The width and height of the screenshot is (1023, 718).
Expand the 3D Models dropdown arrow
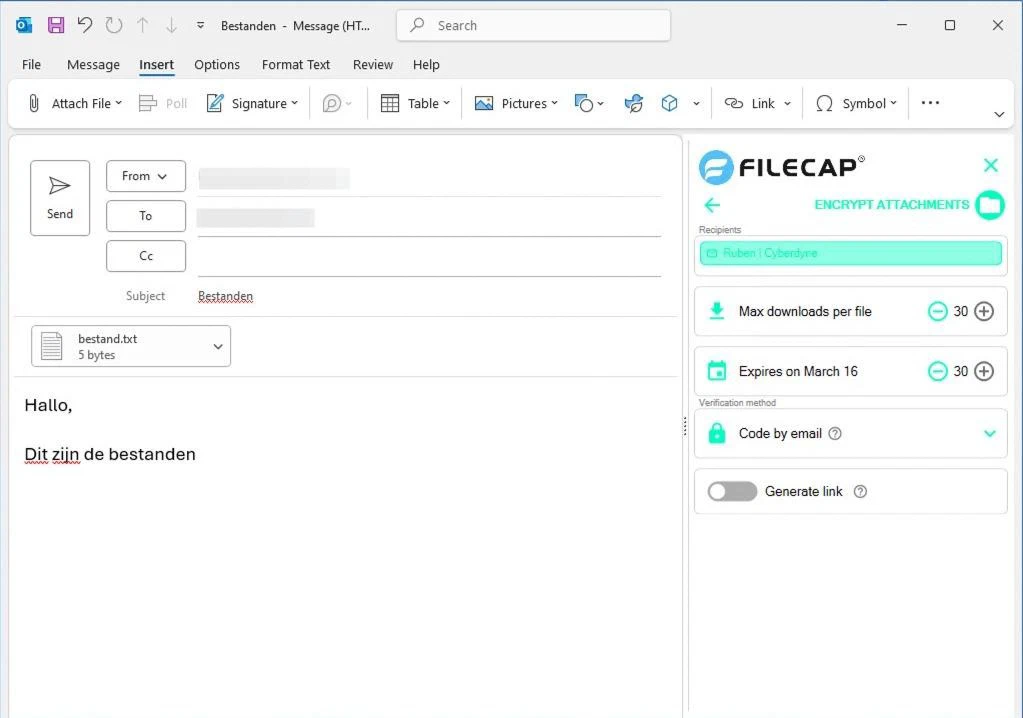697,103
